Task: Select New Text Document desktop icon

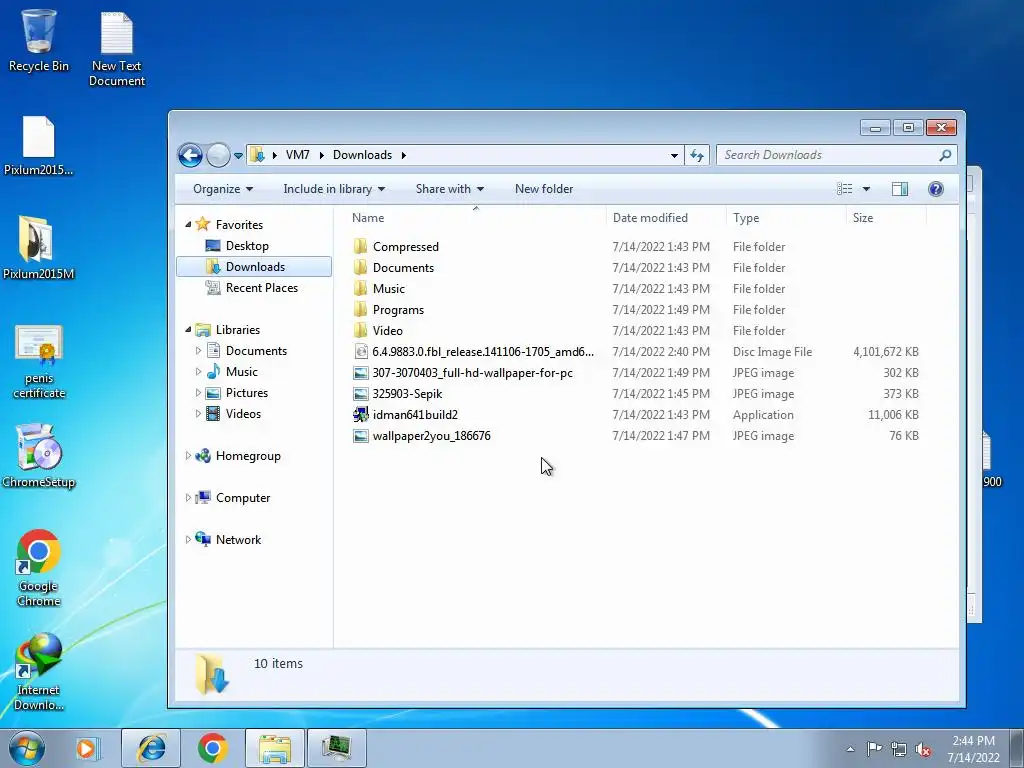Action: [x=117, y=49]
